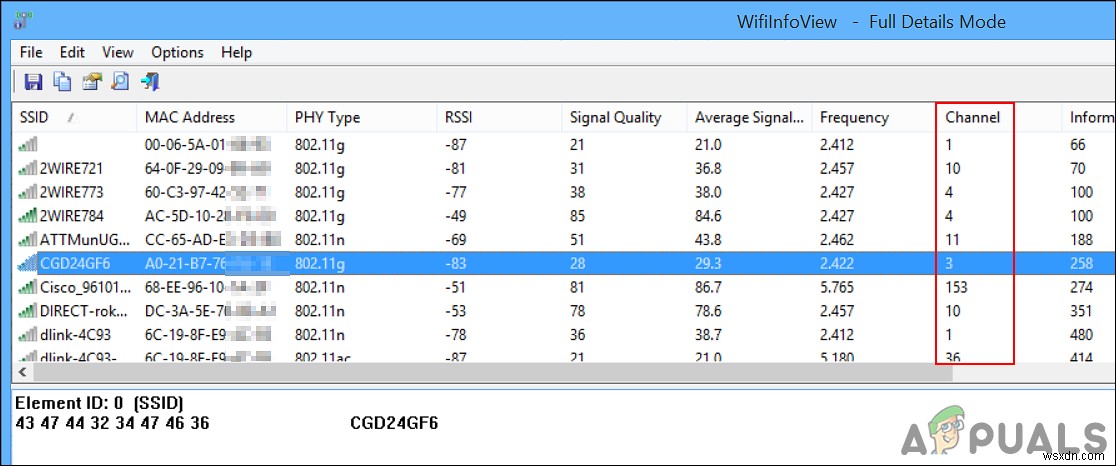This screenshot has height=466, width=1116.
Task: Click the Exit door toolbar icon
Action: click(150, 82)
